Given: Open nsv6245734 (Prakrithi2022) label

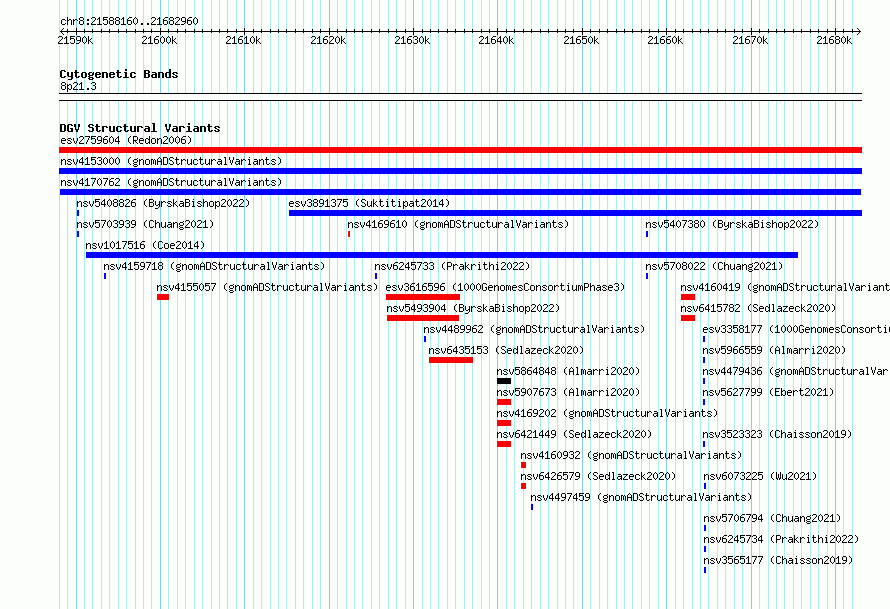Looking at the screenshot, I should (781, 539).
